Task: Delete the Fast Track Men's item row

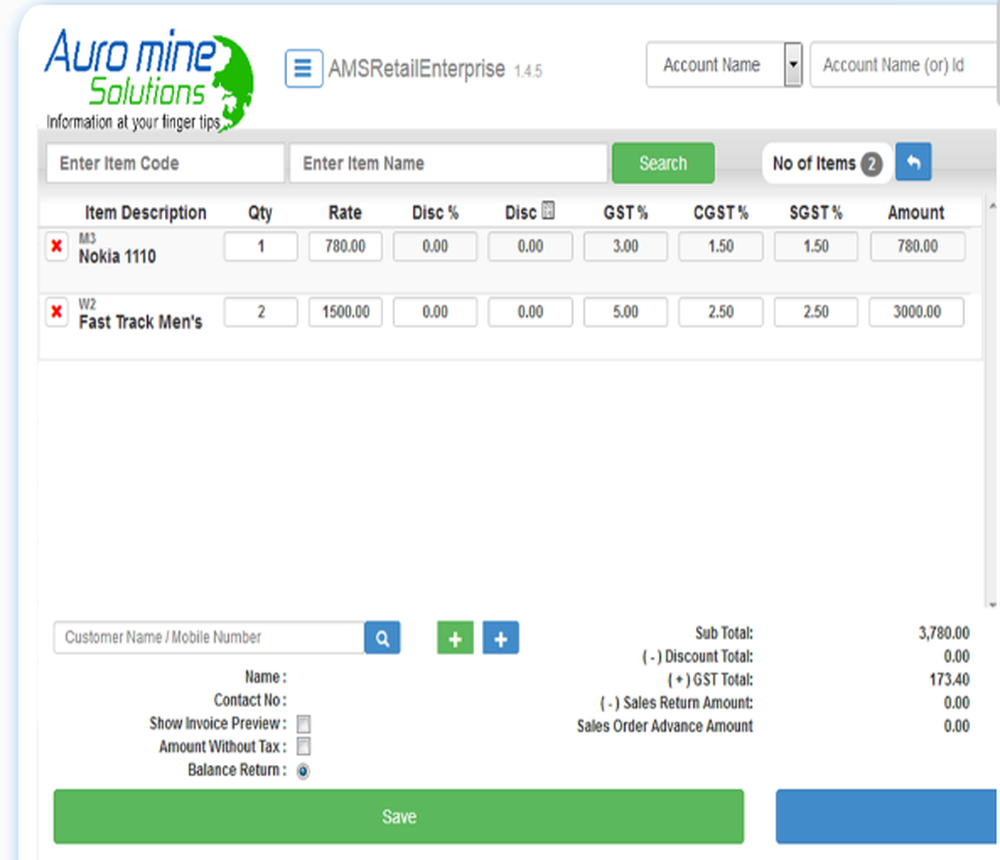Action: click(x=57, y=312)
